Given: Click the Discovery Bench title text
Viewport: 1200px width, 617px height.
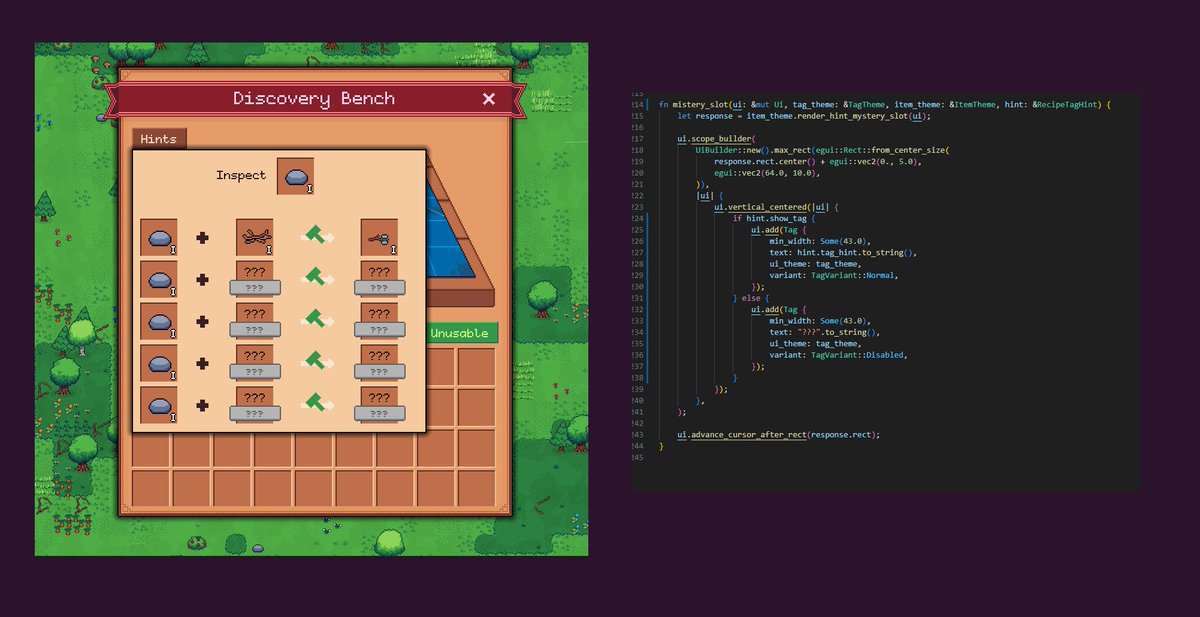Looking at the screenshot, I should click(x=314, y=98).
